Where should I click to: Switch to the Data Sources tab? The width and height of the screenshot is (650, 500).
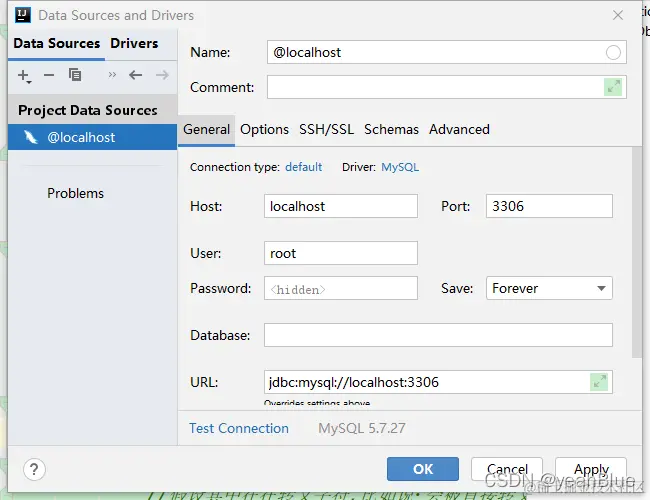click(57, 44)
